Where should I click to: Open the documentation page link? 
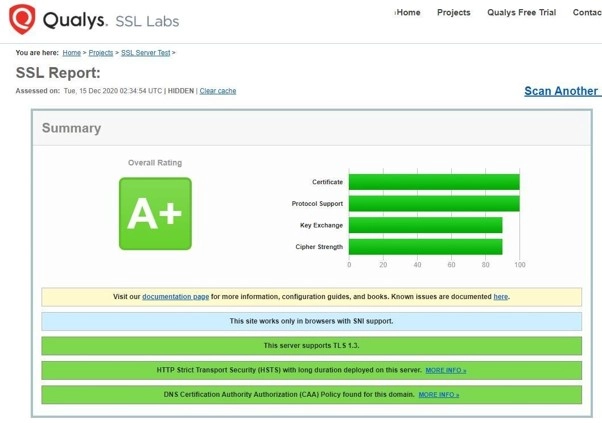pyautogui.click(x=175, y=297)
